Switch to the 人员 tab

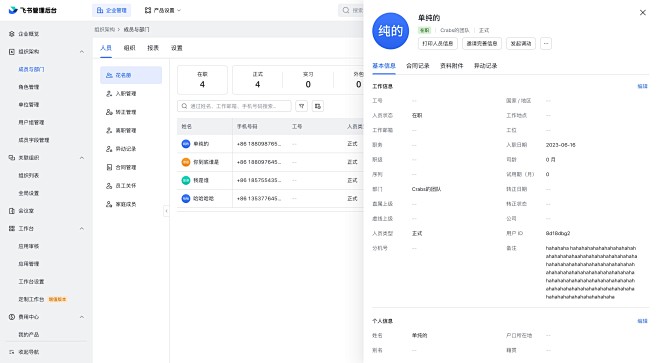click(x=106, y=48)
